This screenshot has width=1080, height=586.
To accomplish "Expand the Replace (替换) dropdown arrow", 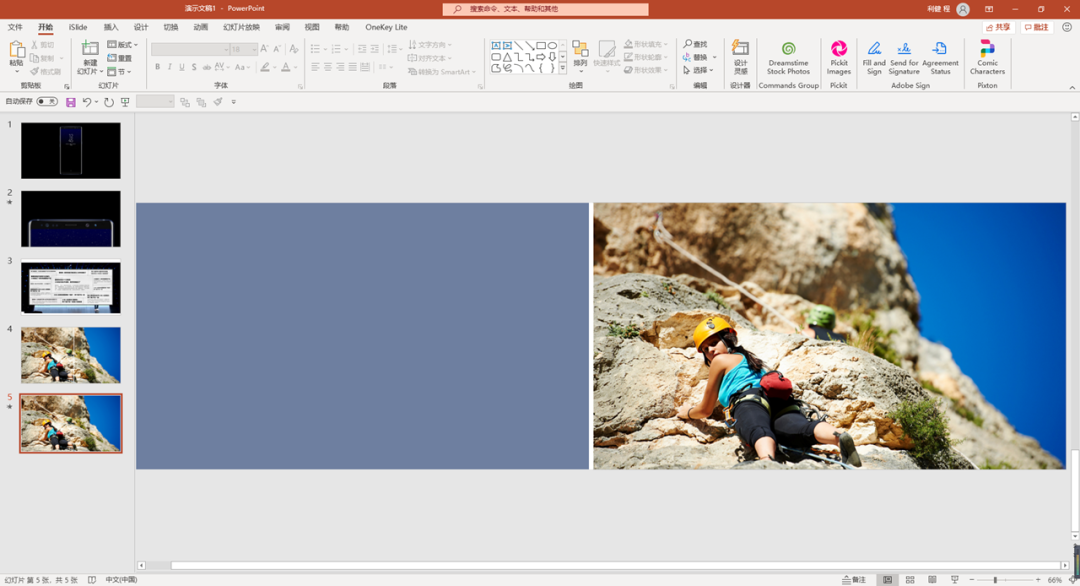I will (714, 57).
